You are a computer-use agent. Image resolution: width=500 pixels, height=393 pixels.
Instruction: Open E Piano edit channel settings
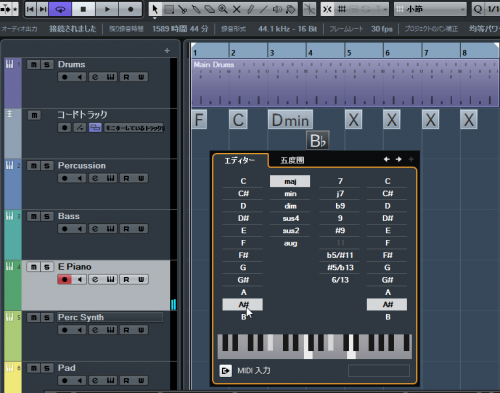(x=95, y=279)
